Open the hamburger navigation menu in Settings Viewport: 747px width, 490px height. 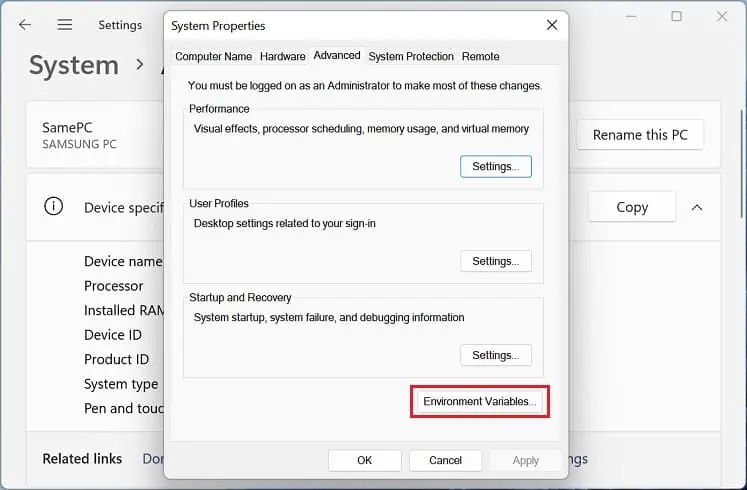65,24
